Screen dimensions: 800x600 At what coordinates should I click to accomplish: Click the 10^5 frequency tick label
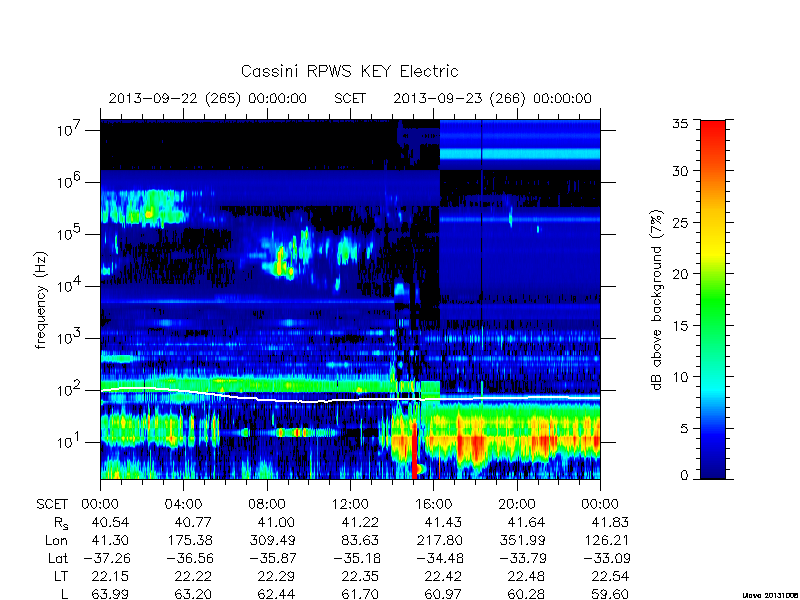click(x=70, y=233)
